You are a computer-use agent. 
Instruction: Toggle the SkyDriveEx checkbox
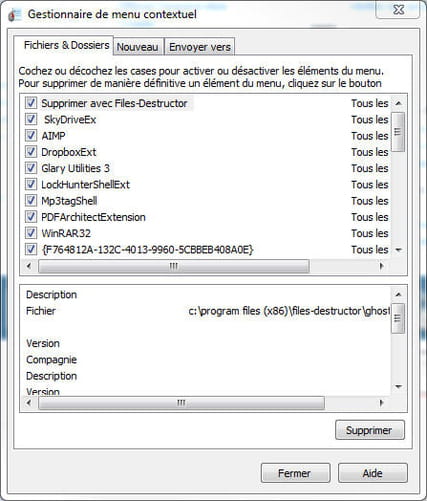(x=31, y=119)
